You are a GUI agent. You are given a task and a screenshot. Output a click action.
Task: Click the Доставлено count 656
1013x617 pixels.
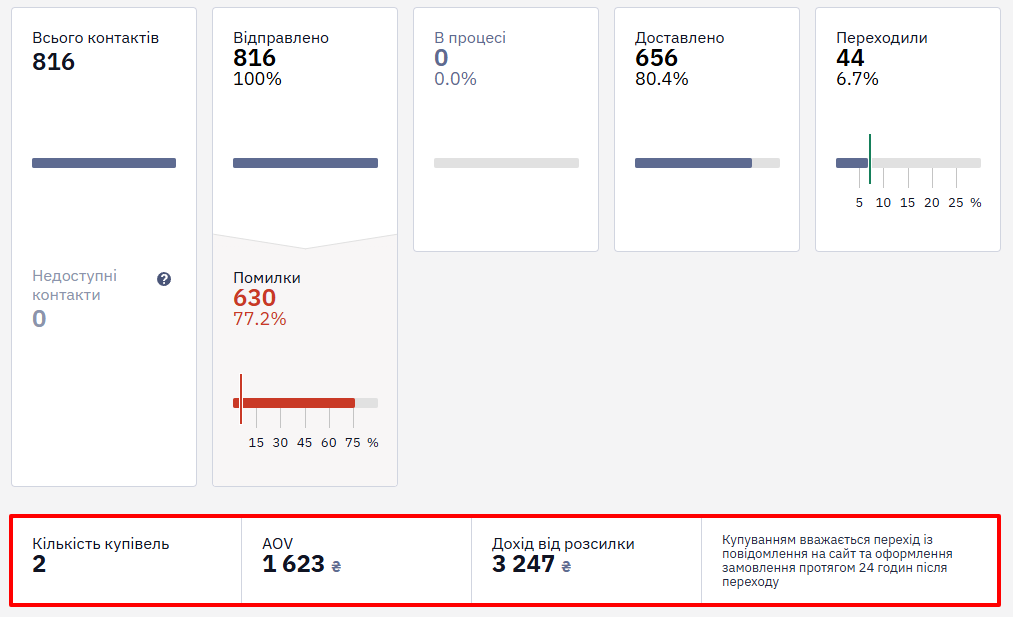[x=656, y=58]
